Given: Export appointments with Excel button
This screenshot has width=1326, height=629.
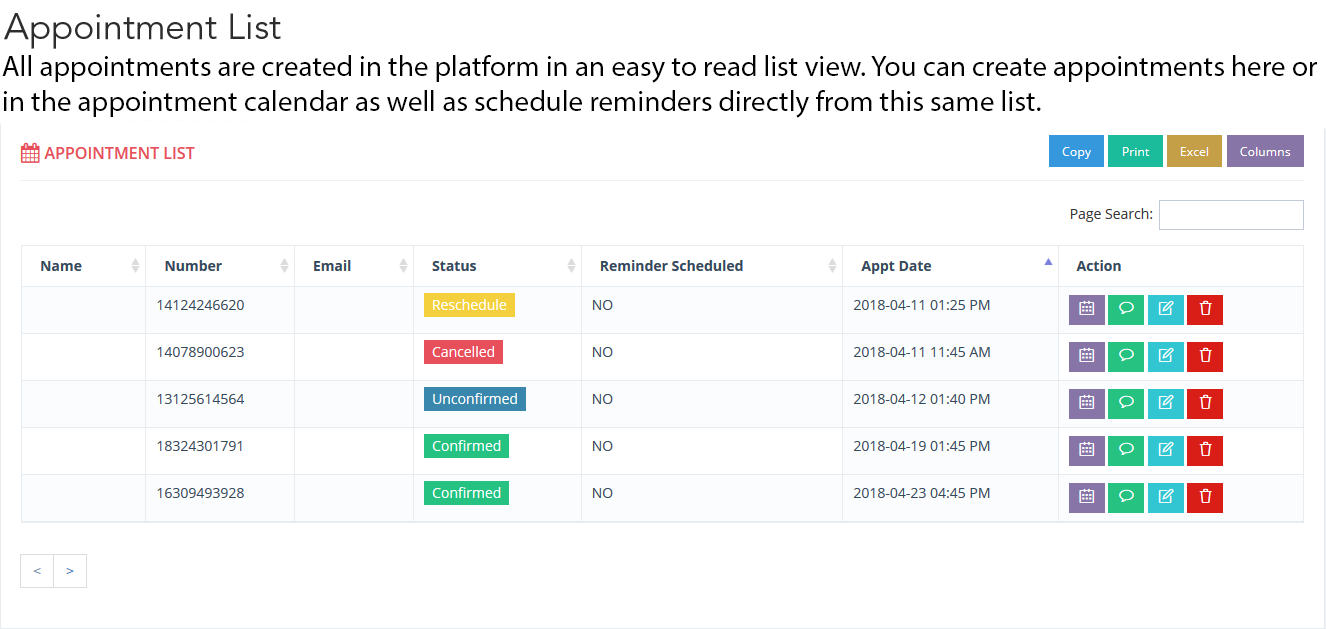Looking at the screenshot, I should coord(1194,152).
